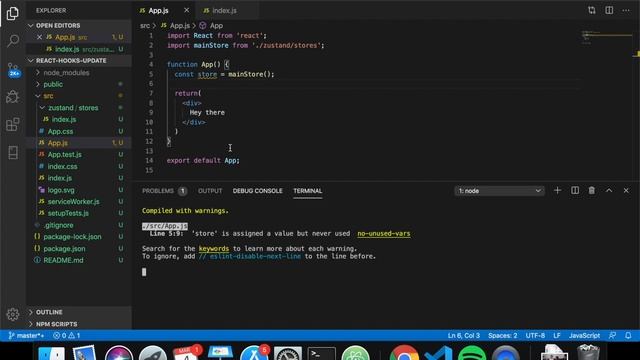Open App.css in the file tree
This screenshot has width=640, height=360.
click(x=60, y=131)
